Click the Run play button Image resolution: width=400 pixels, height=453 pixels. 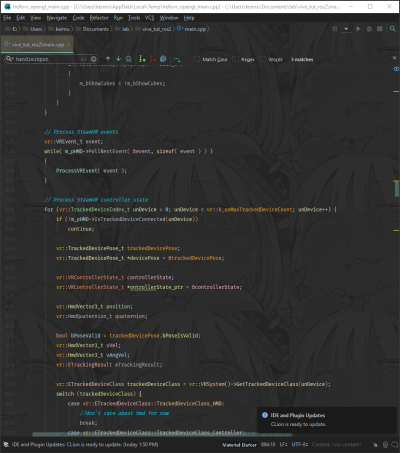pos(358,29)
